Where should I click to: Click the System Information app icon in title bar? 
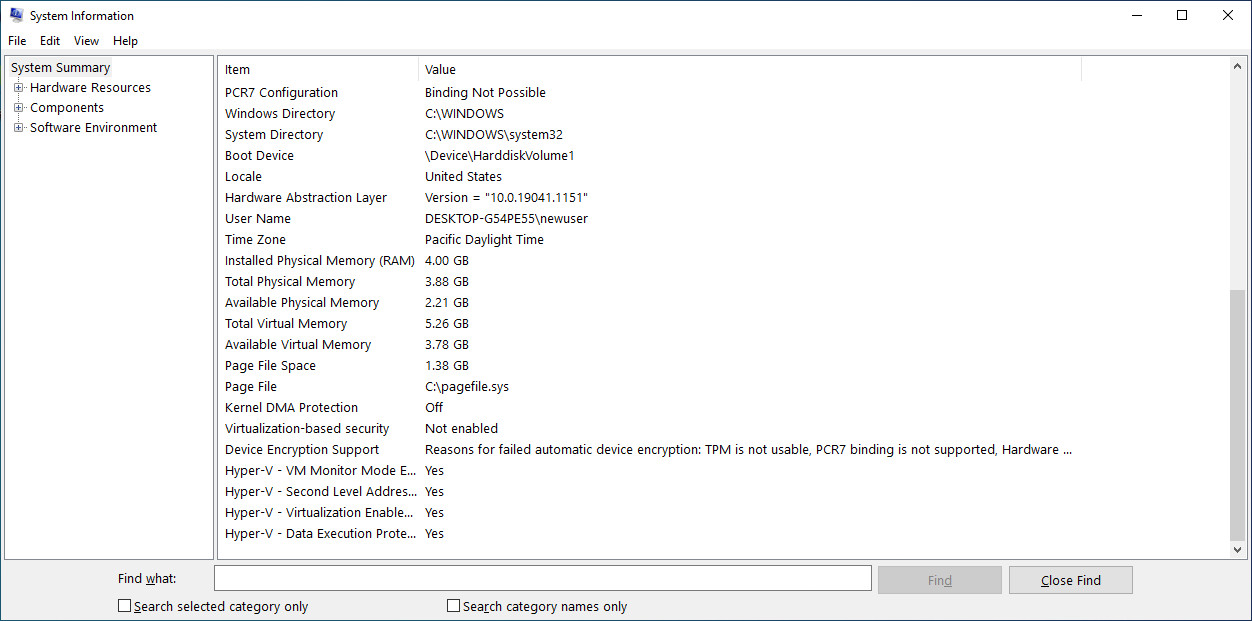pyautogui.click(x=16, y=15)
